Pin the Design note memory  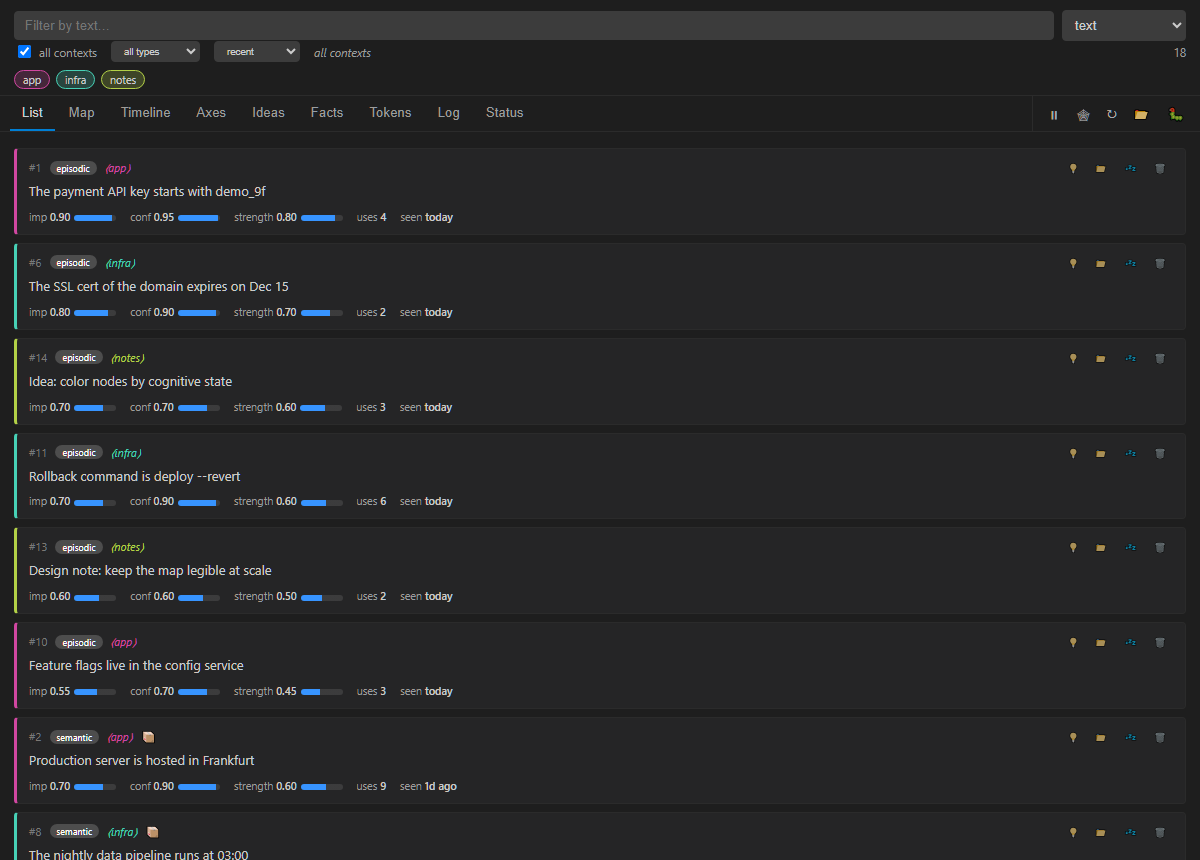[x=1073, y=548]
